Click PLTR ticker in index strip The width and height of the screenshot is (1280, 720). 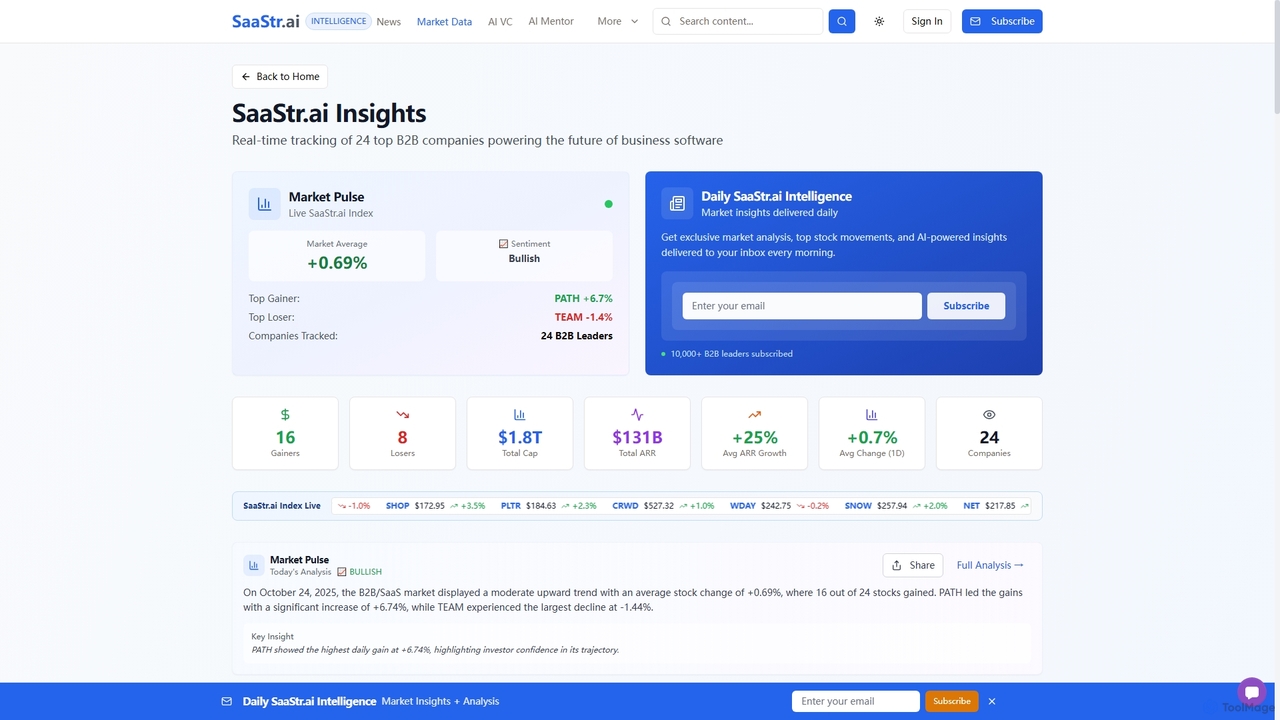tap(511, 506)
